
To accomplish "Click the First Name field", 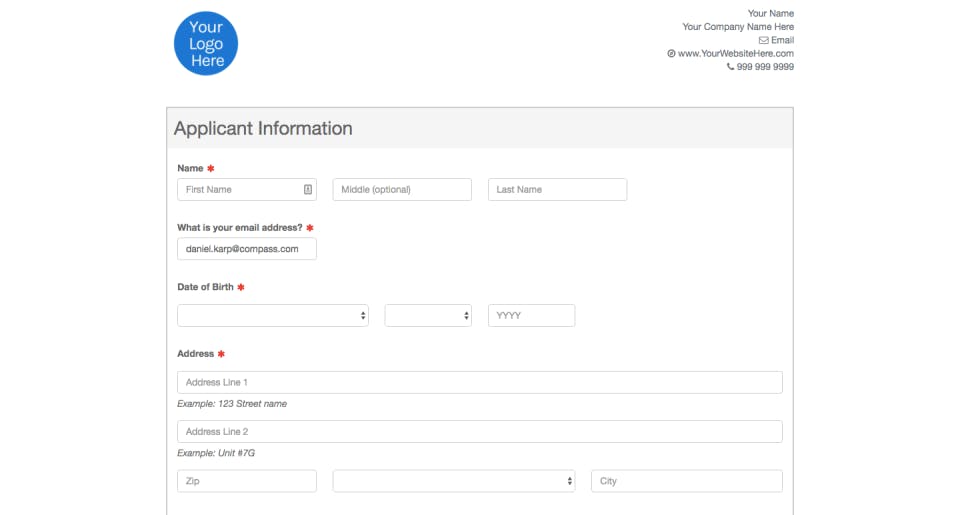I will (247, 190).
